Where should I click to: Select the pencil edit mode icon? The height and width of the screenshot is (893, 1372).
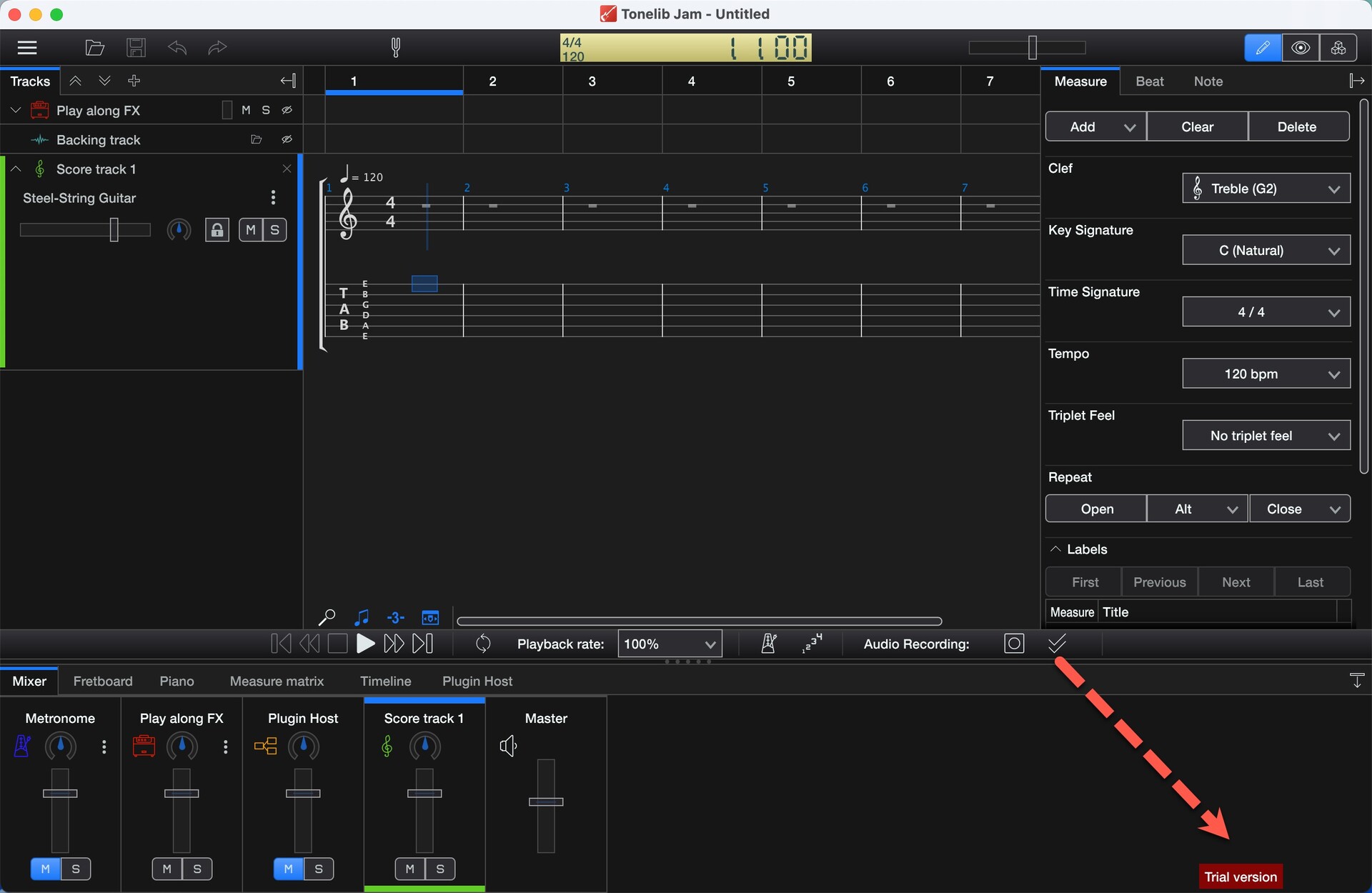click(1263, 48)
